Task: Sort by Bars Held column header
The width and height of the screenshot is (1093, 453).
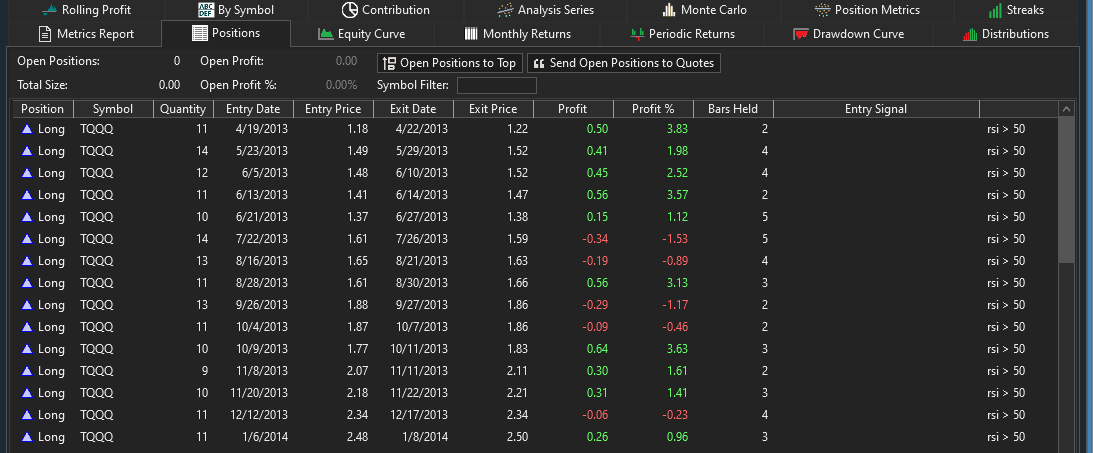Action: coord(732,109)
